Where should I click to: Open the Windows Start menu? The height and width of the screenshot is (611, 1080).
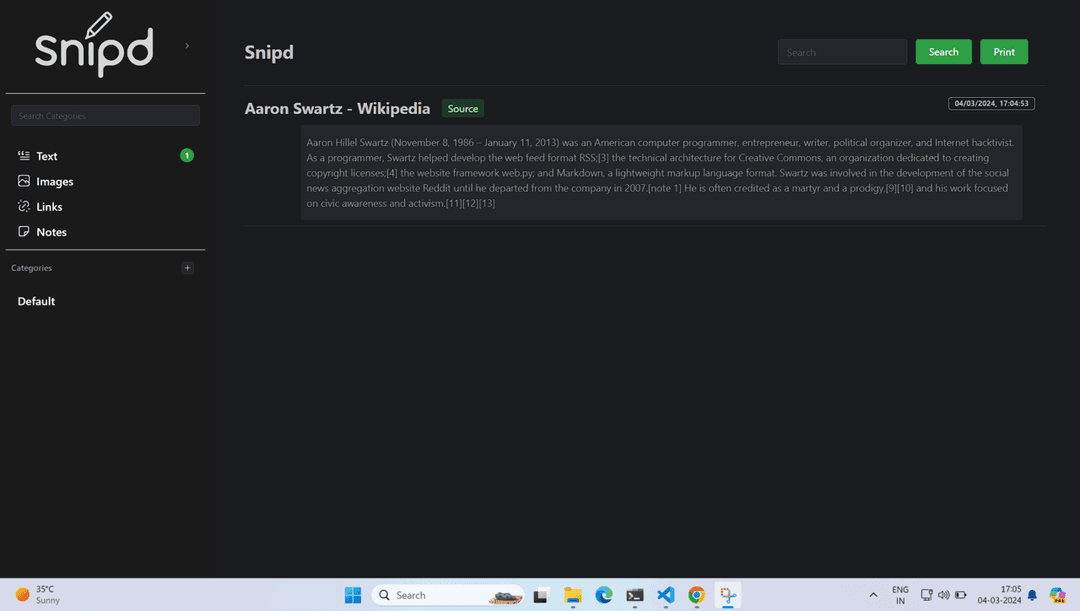pos(353,595)
